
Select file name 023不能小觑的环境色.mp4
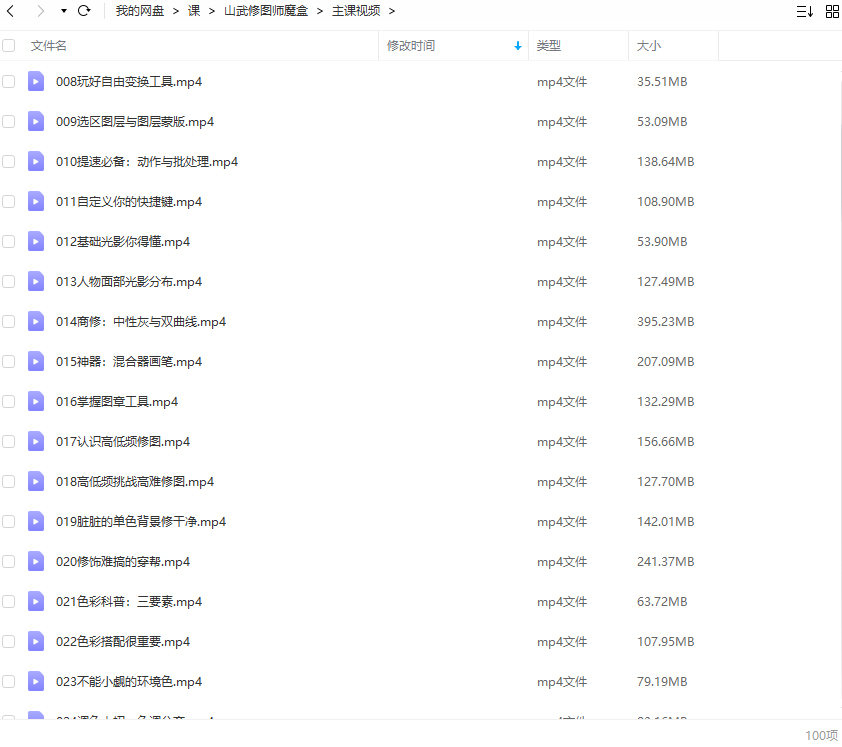pyautogui.click(x=129, y=681)
